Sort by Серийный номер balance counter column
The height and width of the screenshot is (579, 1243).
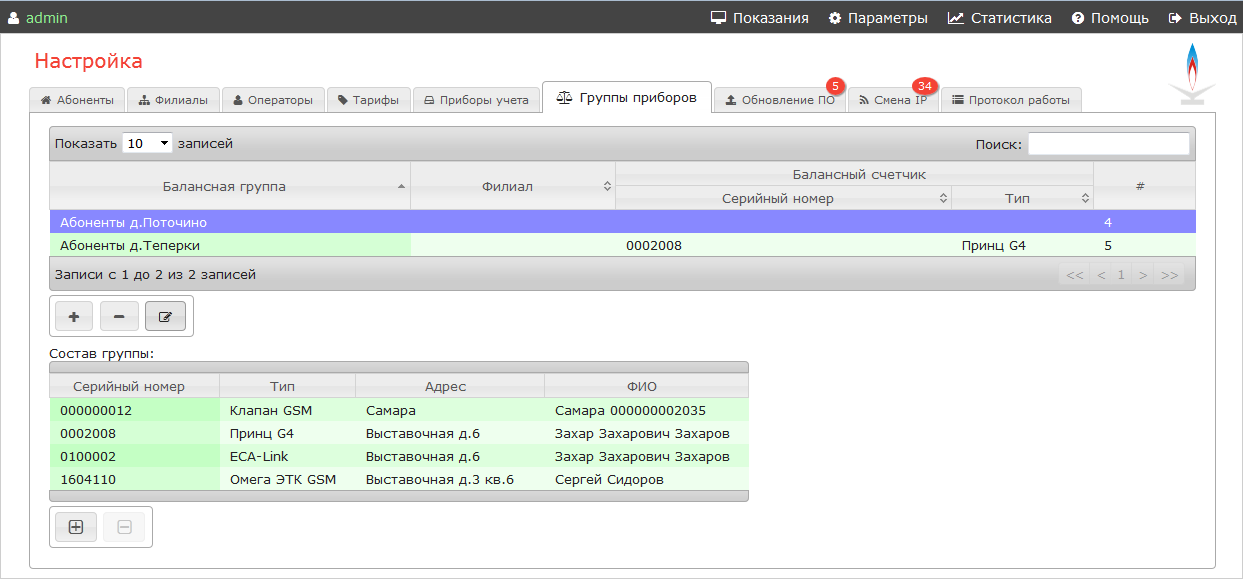(x=783, y=198)
